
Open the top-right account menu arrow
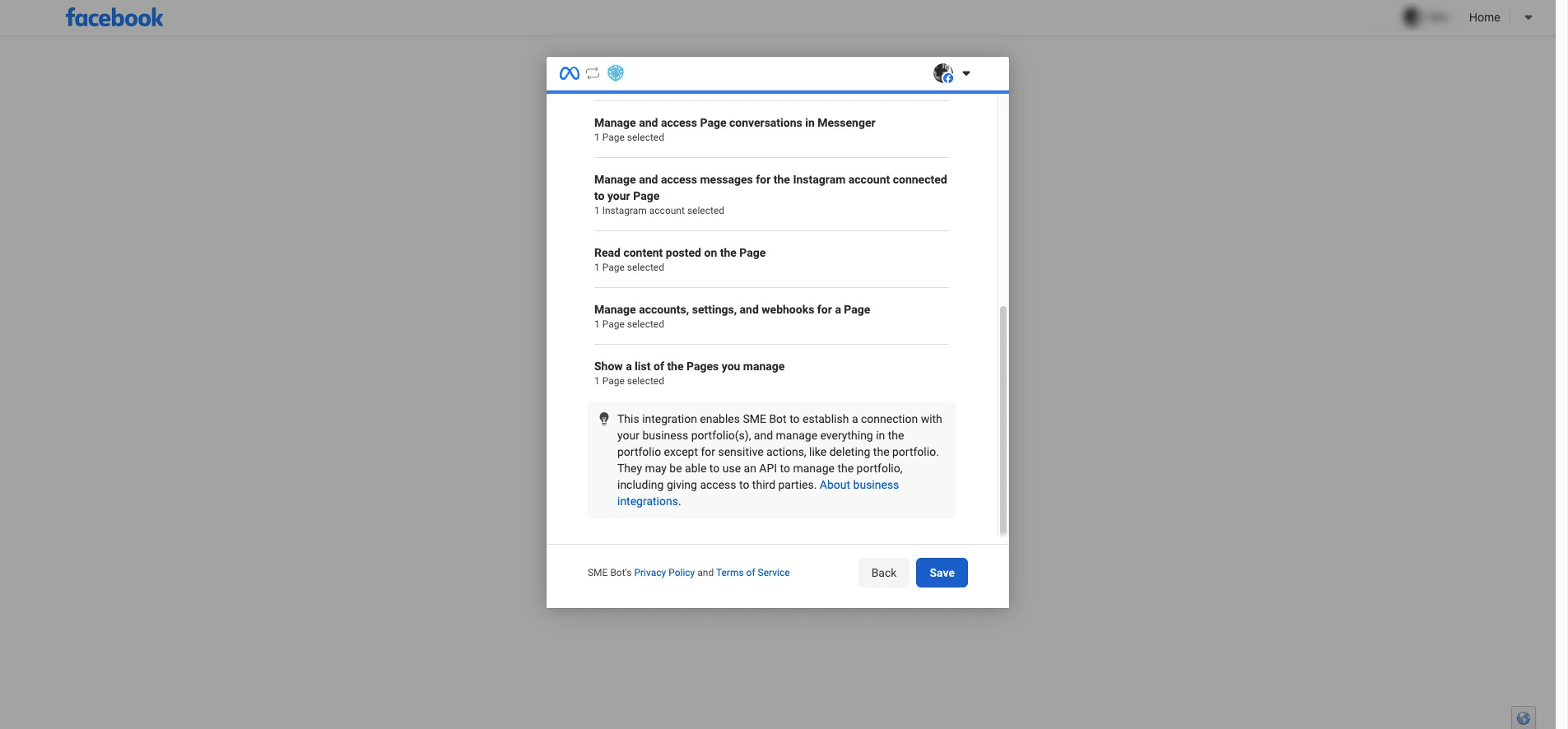tap(1528, 17)
